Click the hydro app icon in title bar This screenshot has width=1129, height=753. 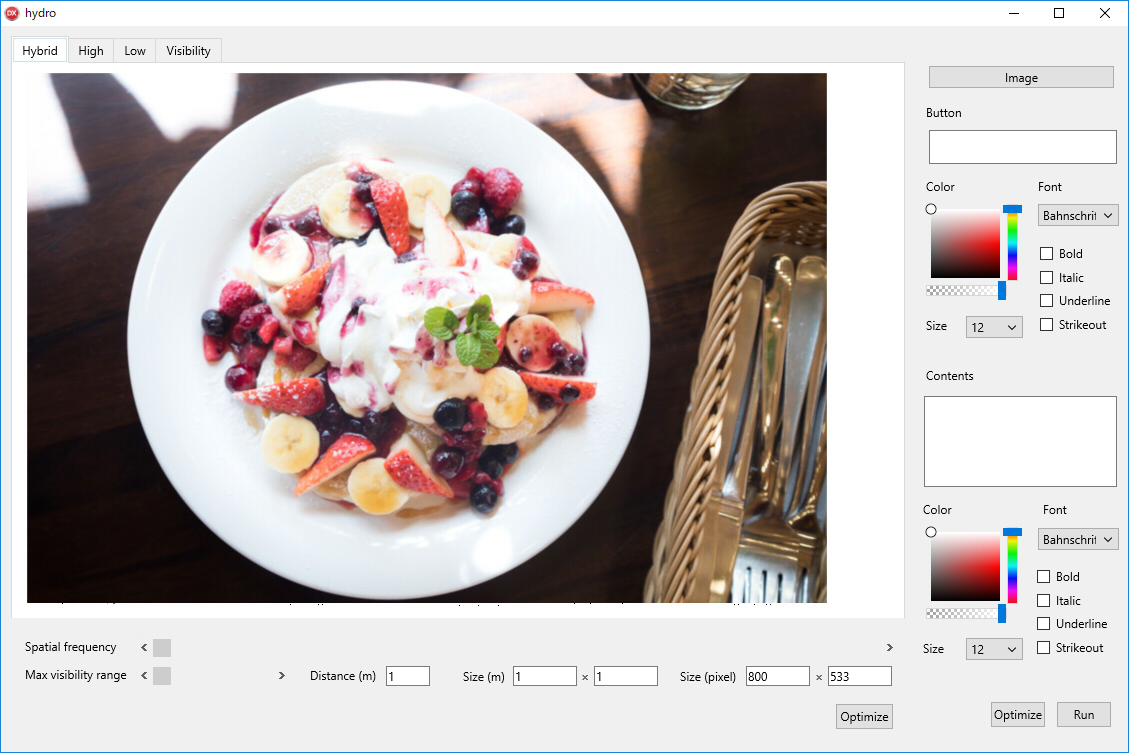(x=13, y=13)
